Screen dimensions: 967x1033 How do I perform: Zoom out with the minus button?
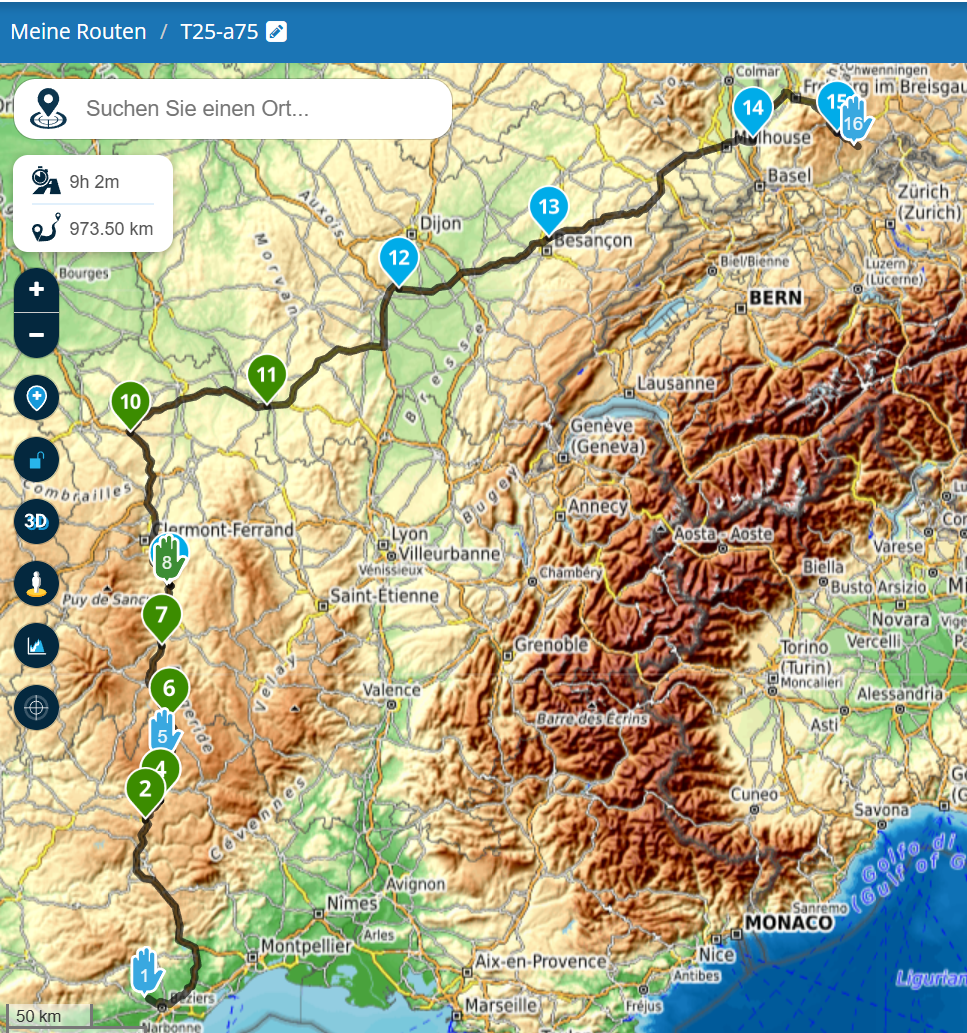(37, 335)
